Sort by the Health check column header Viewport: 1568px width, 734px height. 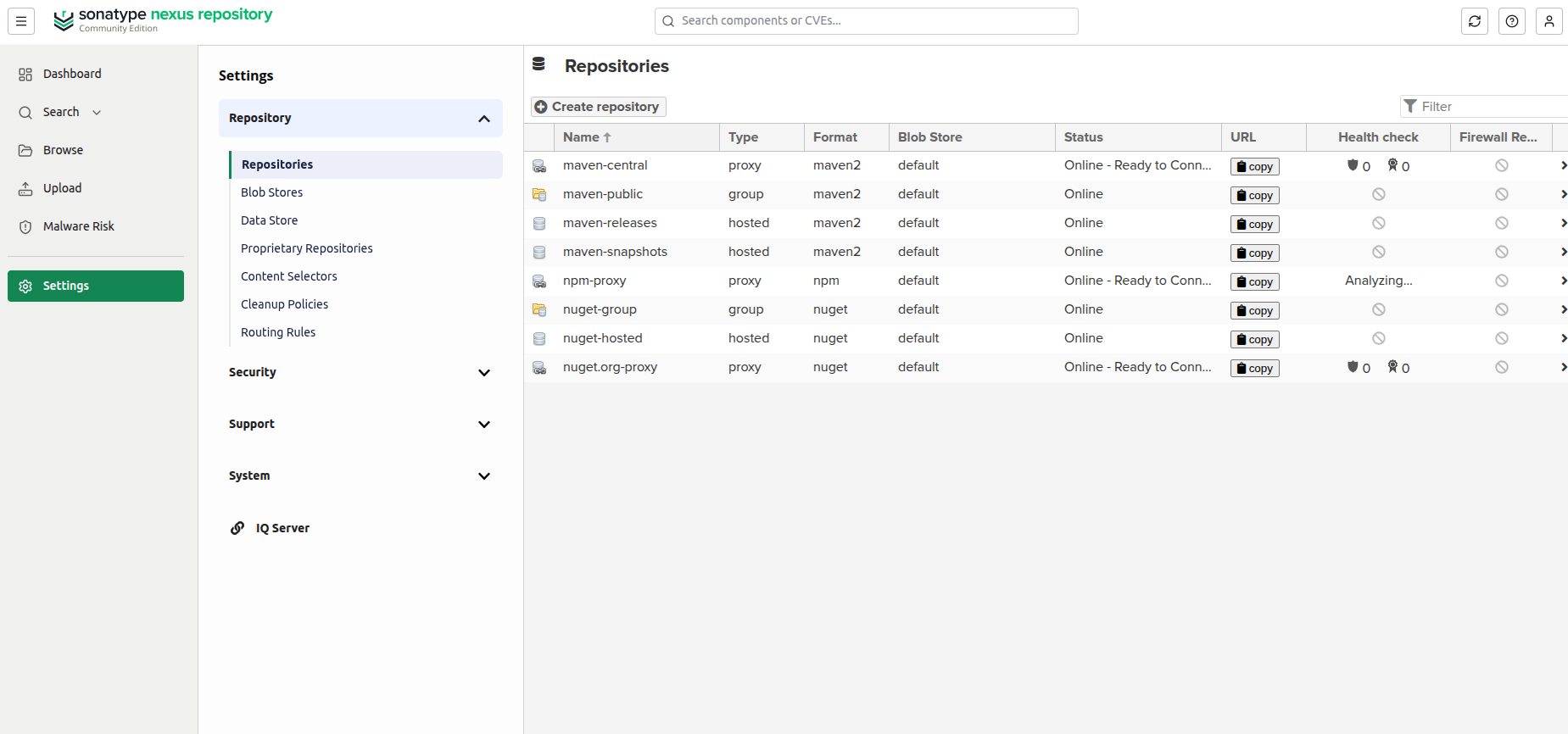1378,137
